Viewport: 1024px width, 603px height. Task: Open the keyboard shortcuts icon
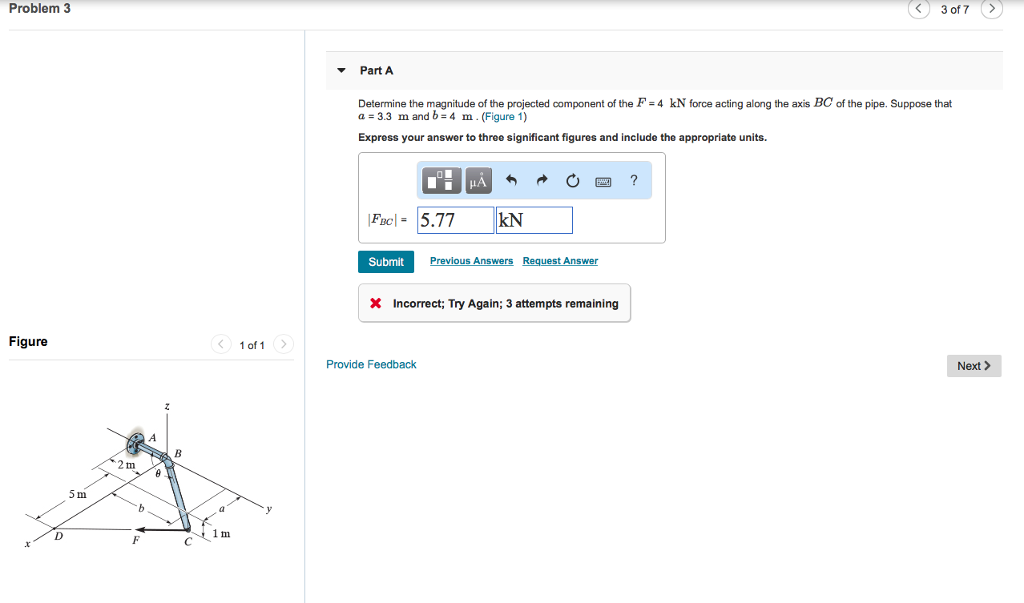[x=604, y=181]
